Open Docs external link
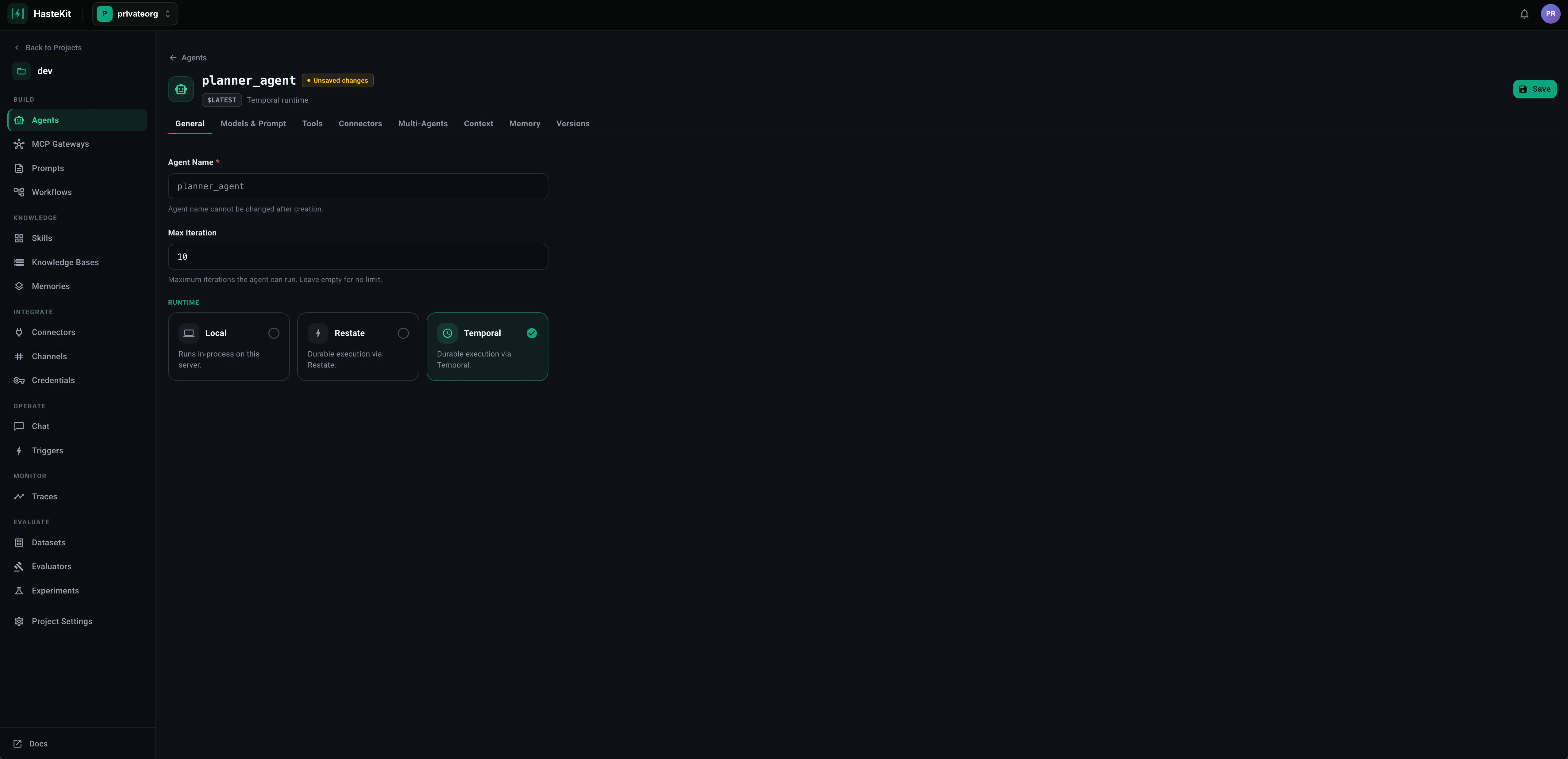Viewport: 1568px width, 759px height. pos(30,744)
